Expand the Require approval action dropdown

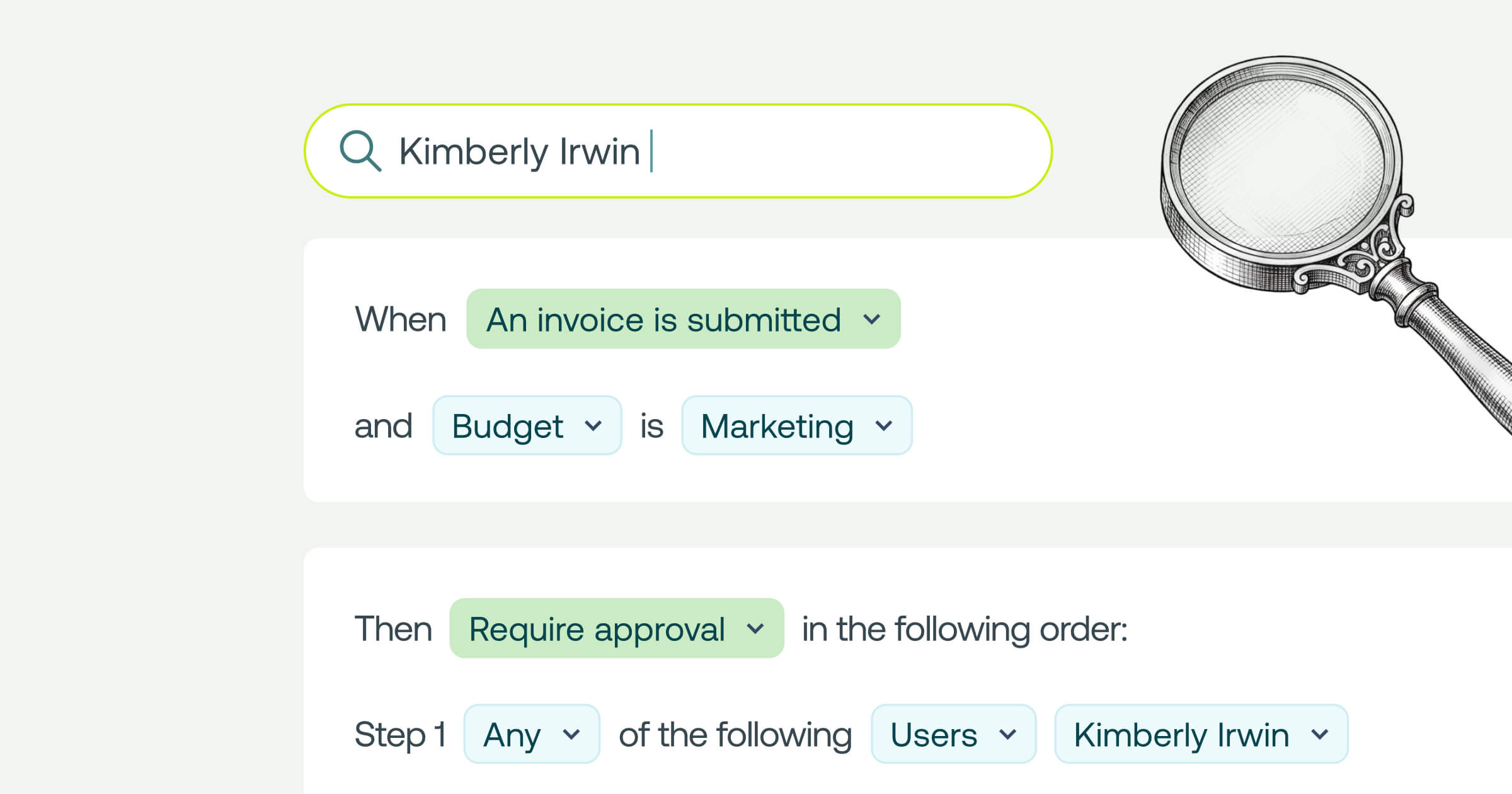point(597,629)
